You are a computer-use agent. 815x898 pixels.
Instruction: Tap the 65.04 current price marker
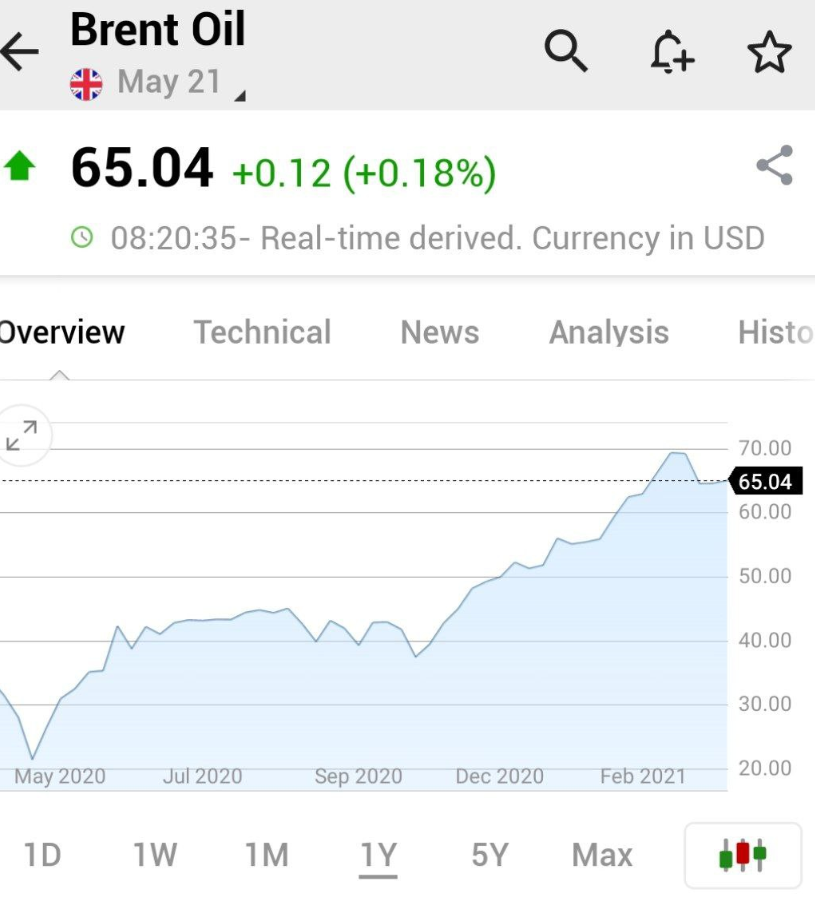pos(765,481)
